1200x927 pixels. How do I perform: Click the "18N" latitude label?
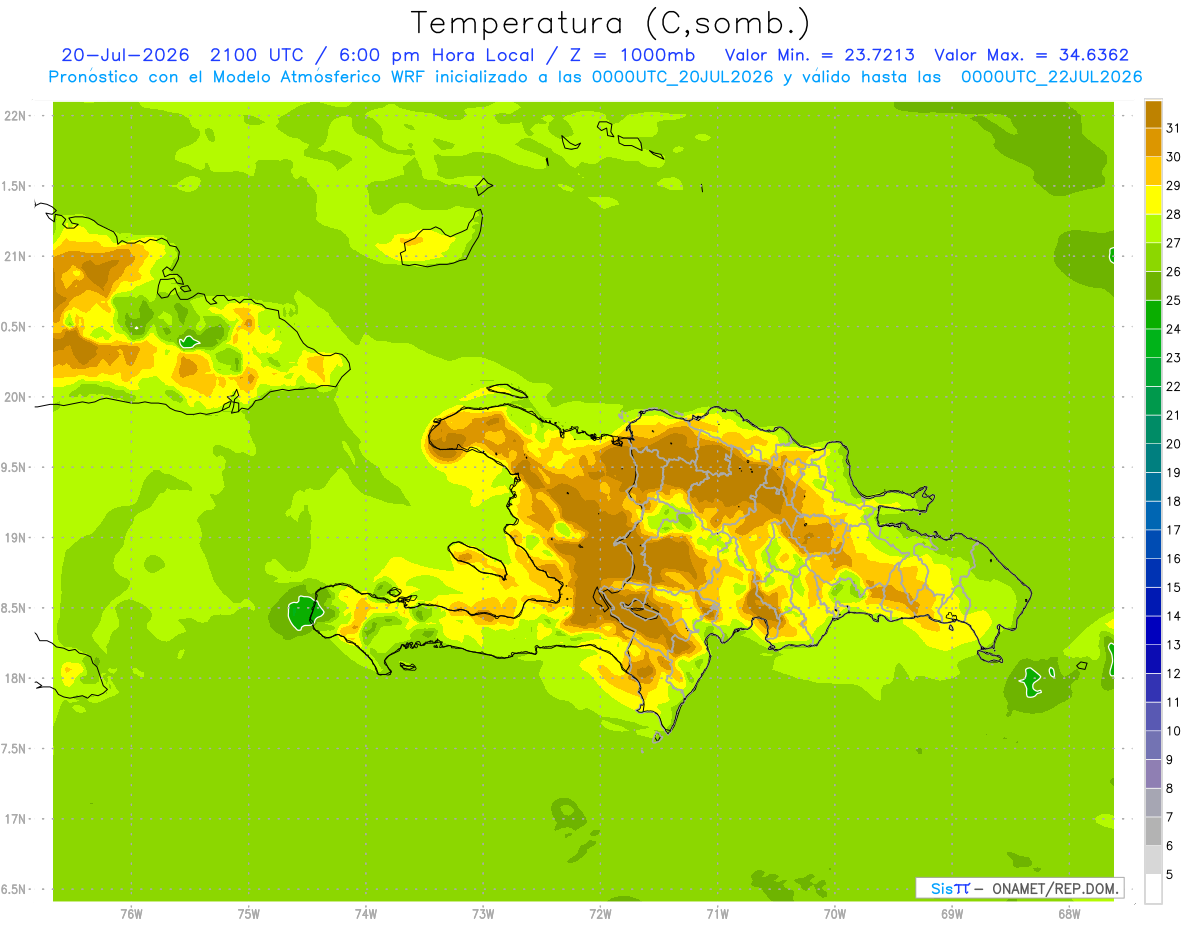click(x=16, y=678)
